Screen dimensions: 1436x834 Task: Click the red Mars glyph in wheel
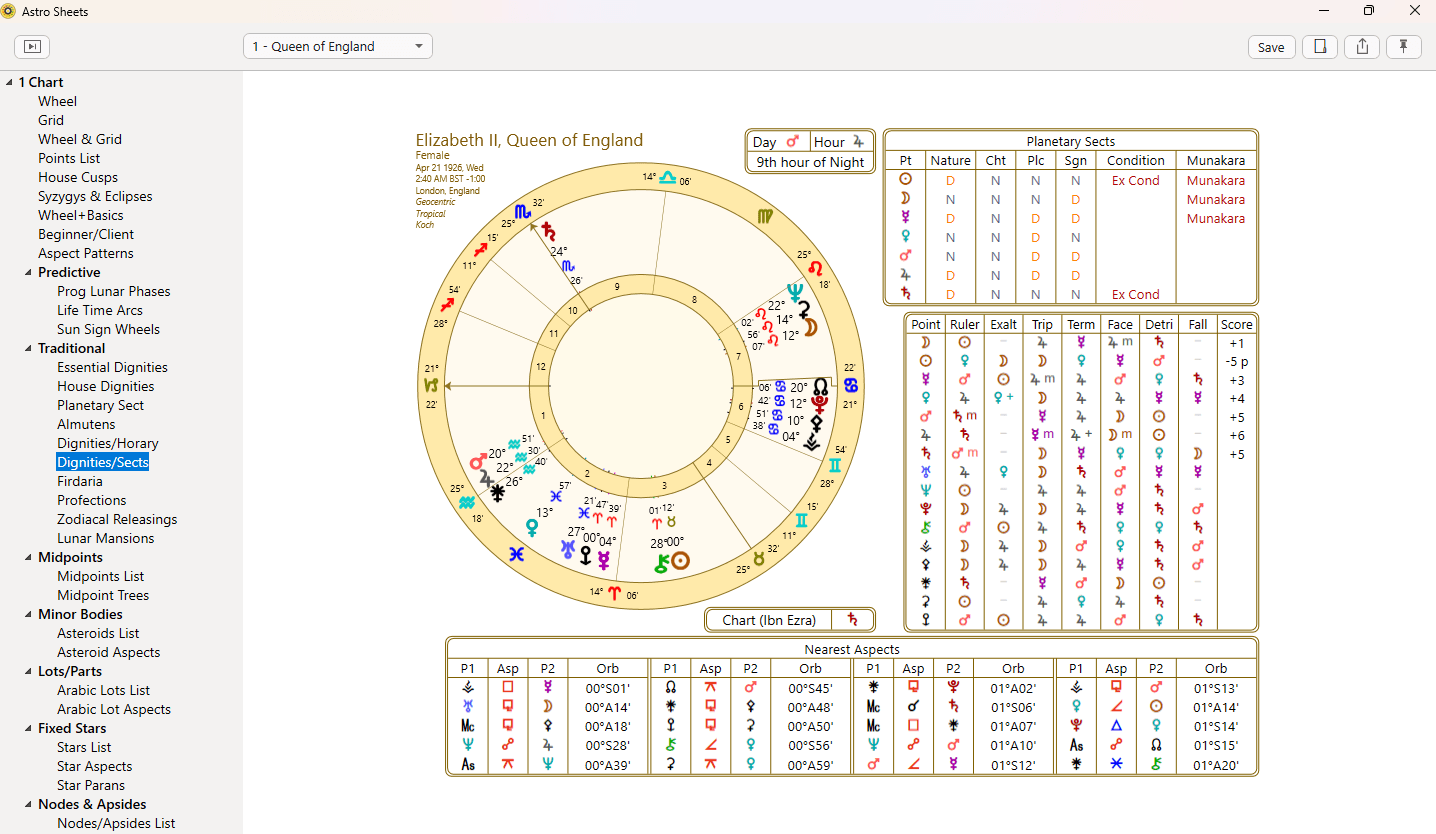tap(478, 463)
